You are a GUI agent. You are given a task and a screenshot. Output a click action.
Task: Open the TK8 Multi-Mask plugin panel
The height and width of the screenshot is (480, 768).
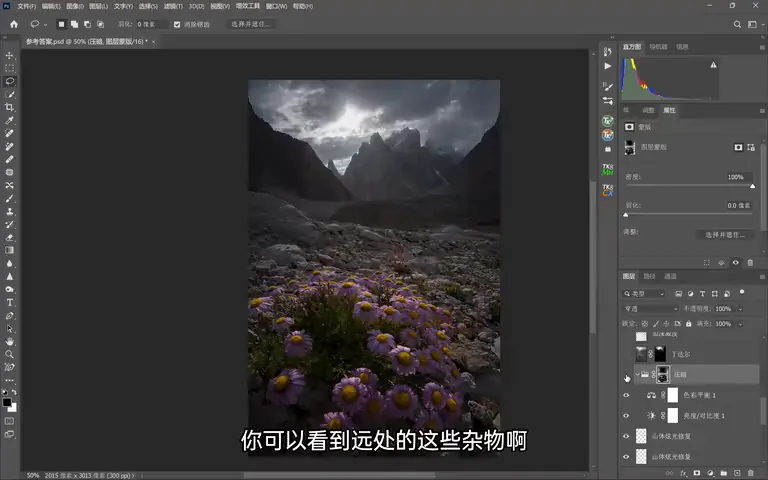[608, 169]
